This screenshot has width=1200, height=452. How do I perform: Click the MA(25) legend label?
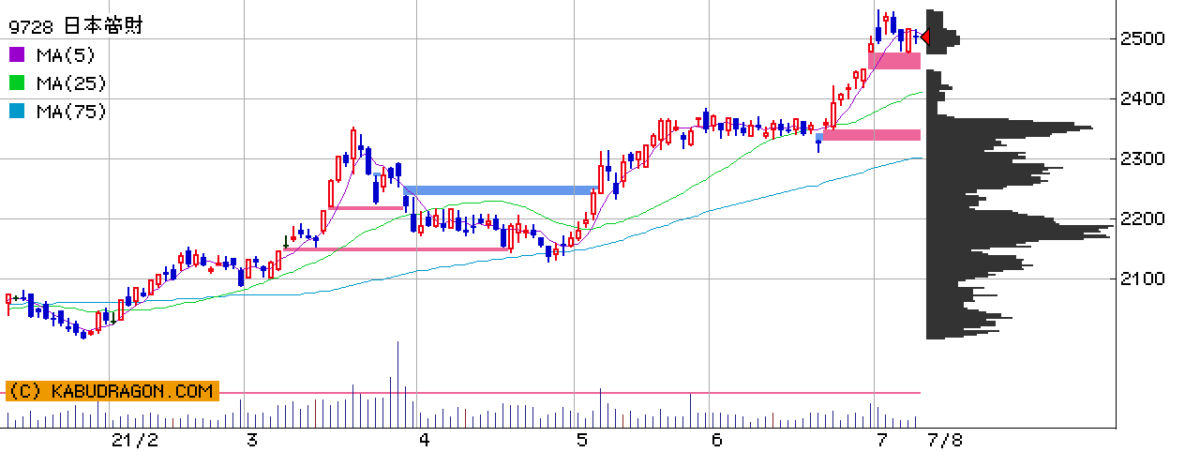coord(70,83)
